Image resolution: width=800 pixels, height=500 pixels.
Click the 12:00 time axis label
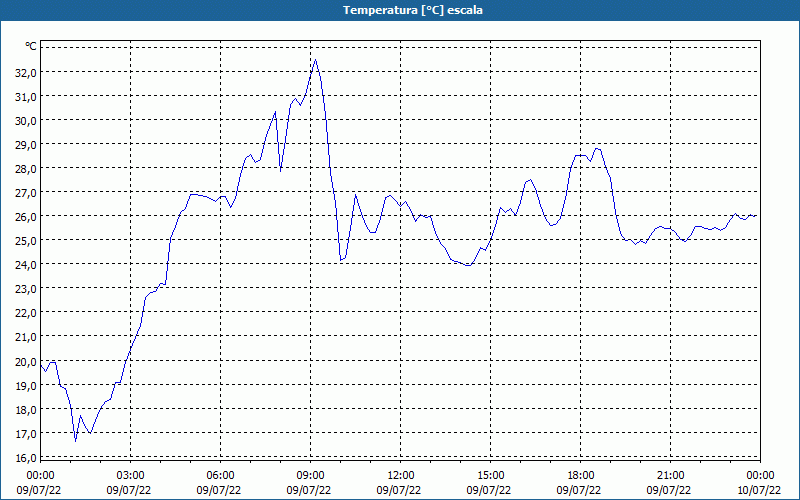point(401,476)
